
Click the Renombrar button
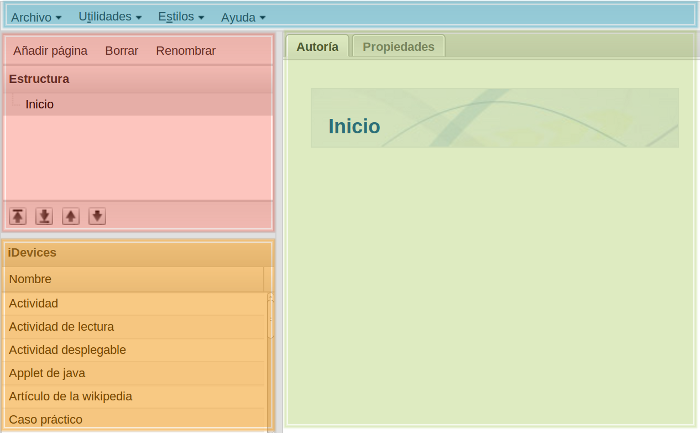pos(186,51)
